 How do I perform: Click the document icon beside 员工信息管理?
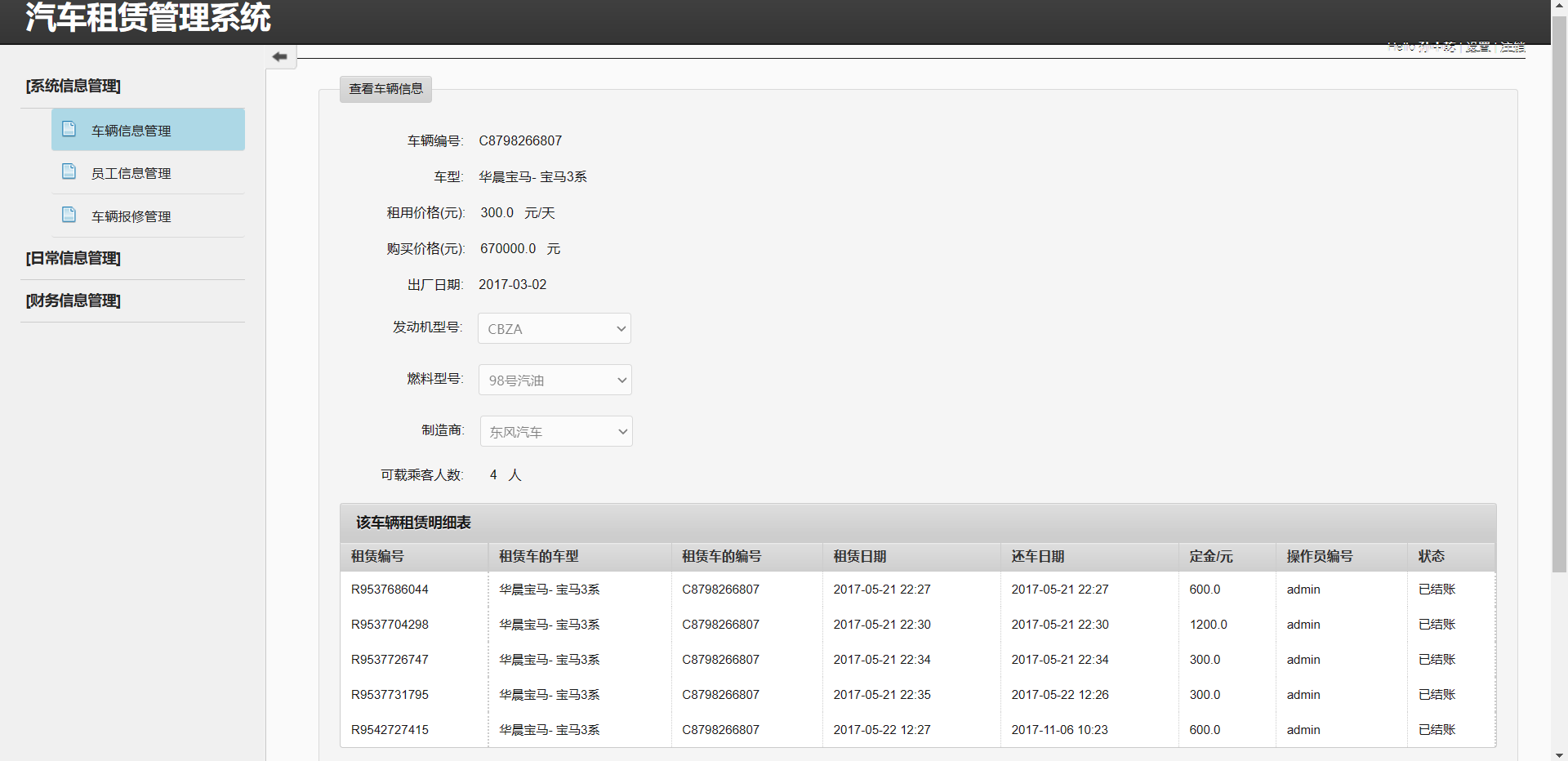click(x=69, y=171)
